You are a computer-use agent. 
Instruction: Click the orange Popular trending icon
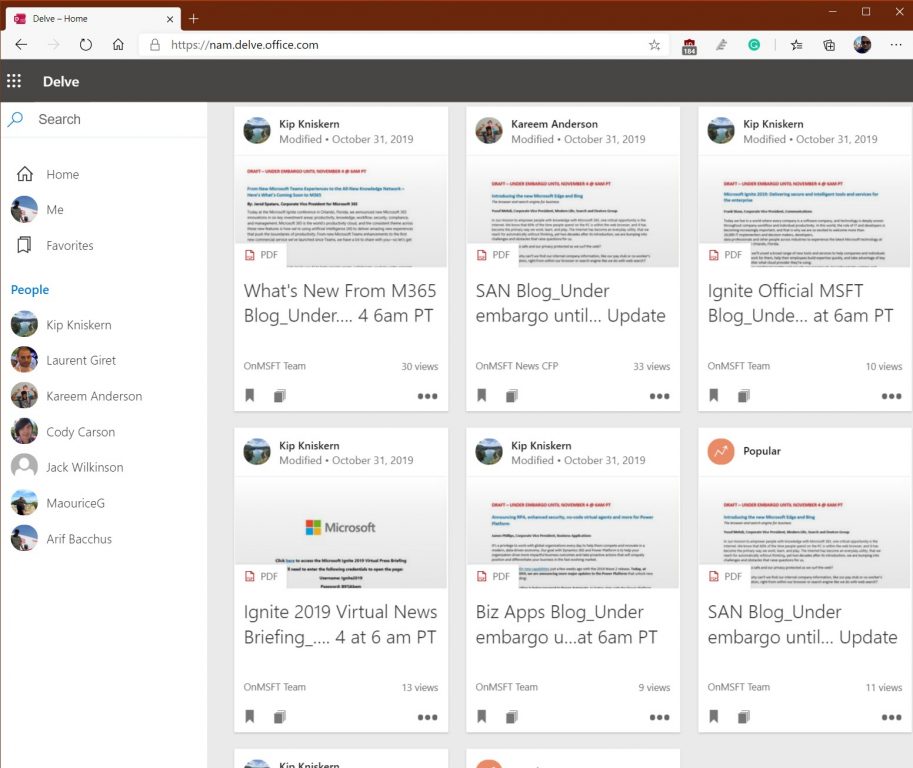(721, 451)
